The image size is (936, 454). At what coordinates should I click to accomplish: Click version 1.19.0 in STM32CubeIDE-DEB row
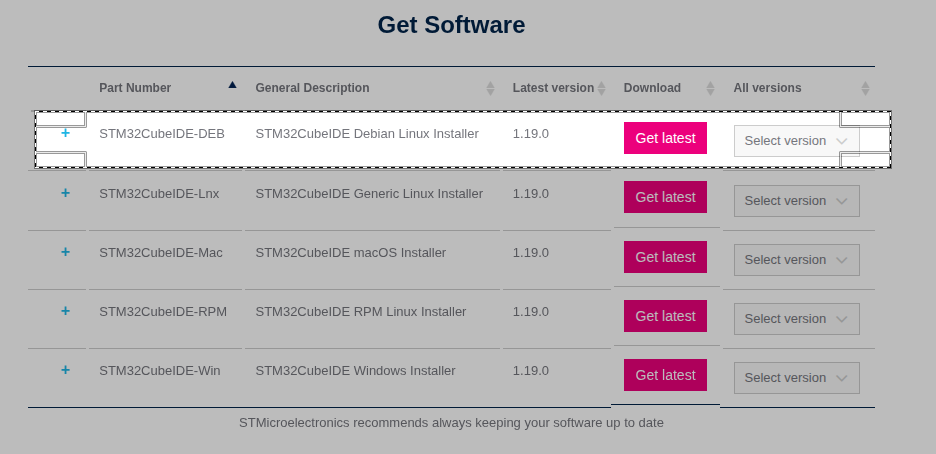(531, 134)
